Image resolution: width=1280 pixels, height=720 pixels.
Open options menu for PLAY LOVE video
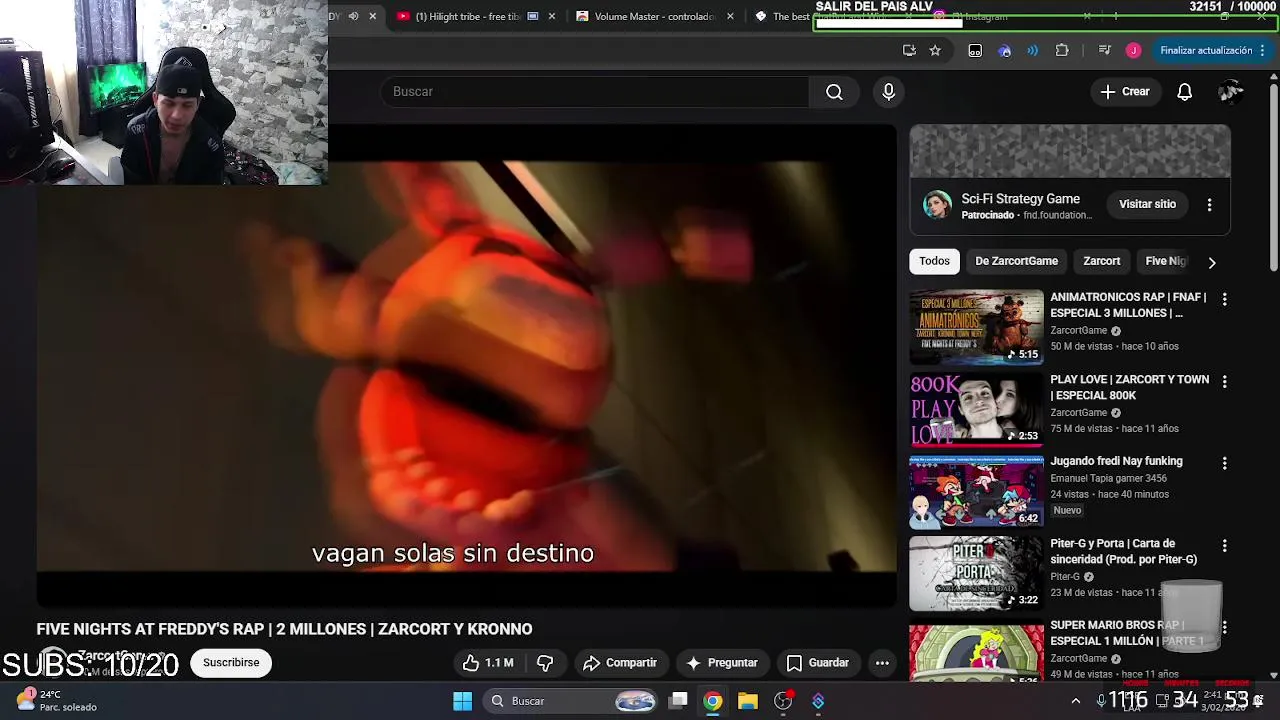pos(1224,382)
